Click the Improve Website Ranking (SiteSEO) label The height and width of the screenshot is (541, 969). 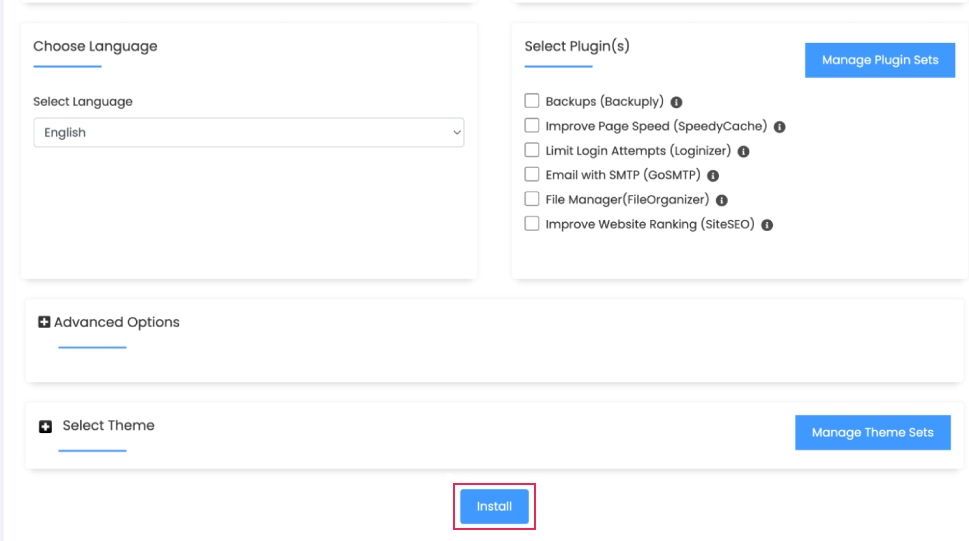650,224
